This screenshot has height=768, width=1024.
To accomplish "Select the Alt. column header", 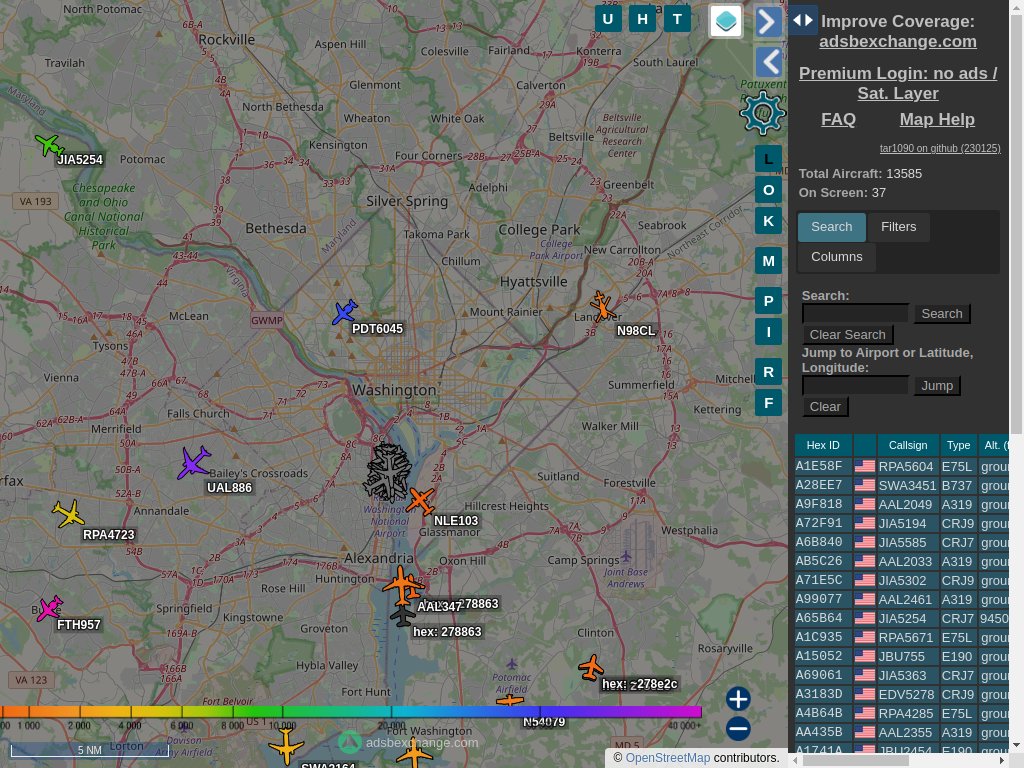I will [993, 445].
